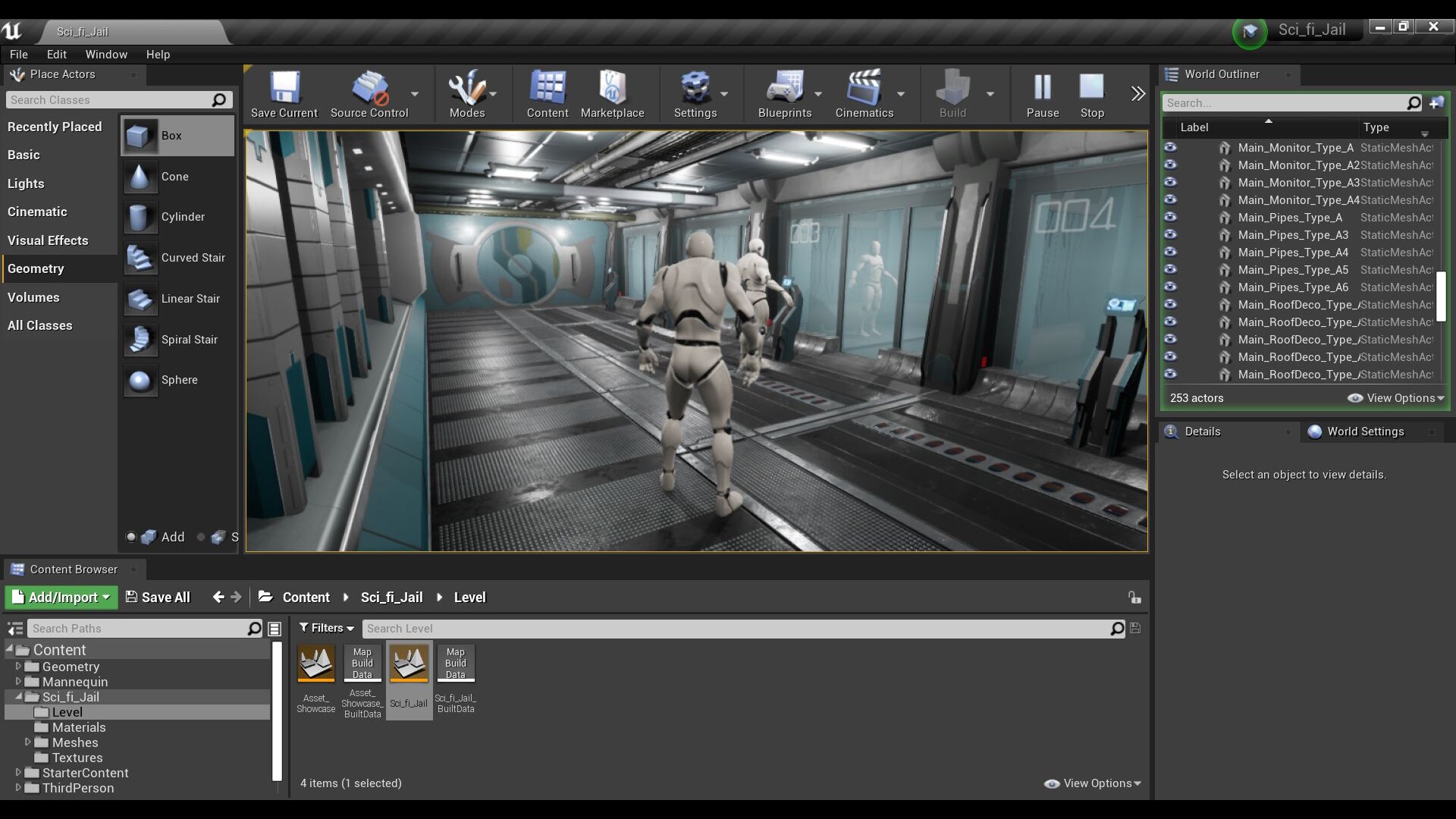Image resolution: width=1456 pixels, height=819 pixels.
Task: Open the Source Control icon
Action: point(369,87)
